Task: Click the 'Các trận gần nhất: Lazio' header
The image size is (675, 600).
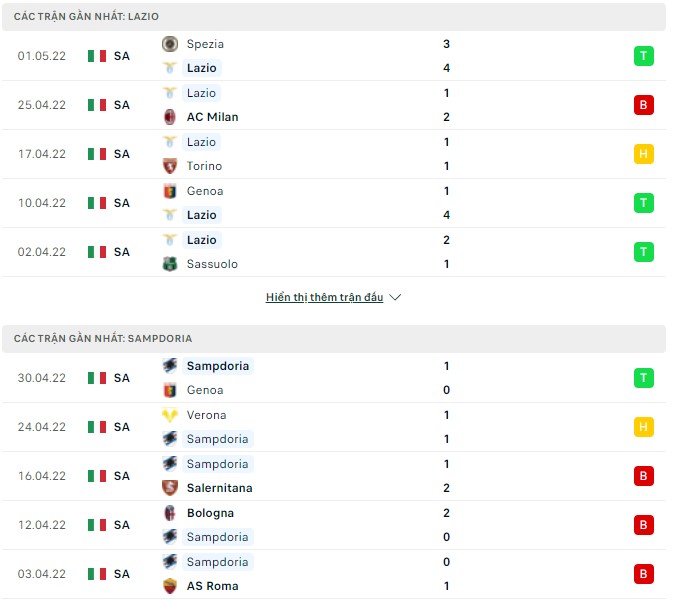Action: coord(86,17)
